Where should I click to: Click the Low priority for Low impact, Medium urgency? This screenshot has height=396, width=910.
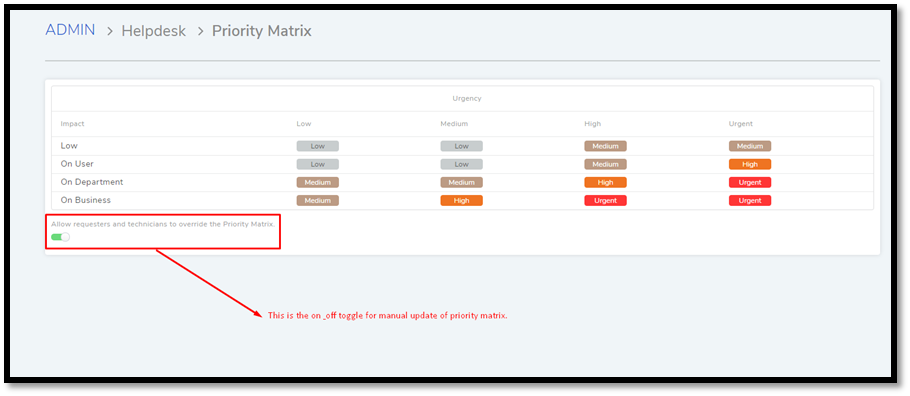[x=461, y=146]
